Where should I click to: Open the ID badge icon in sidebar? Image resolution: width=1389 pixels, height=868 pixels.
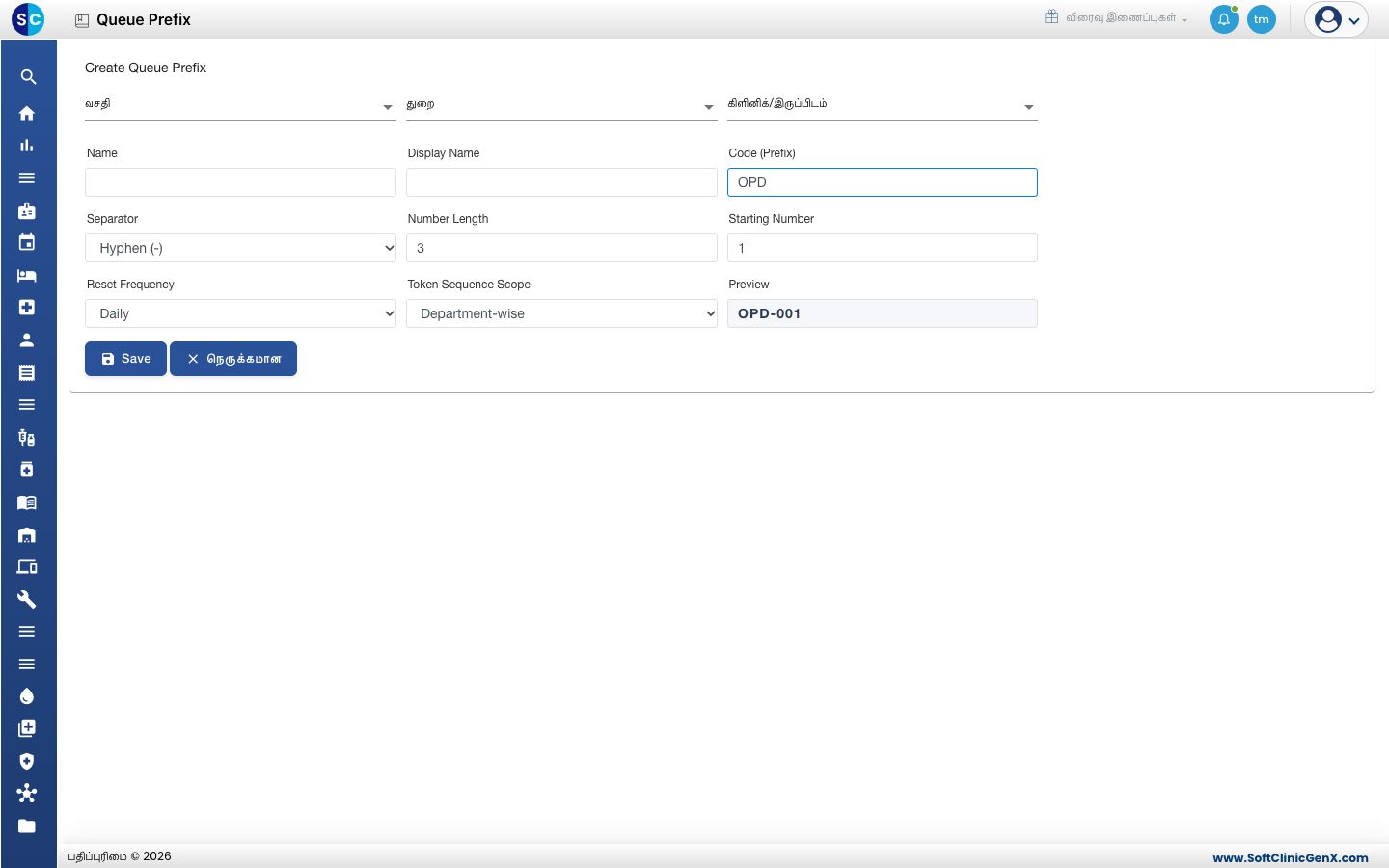click(x=27, y=210)
